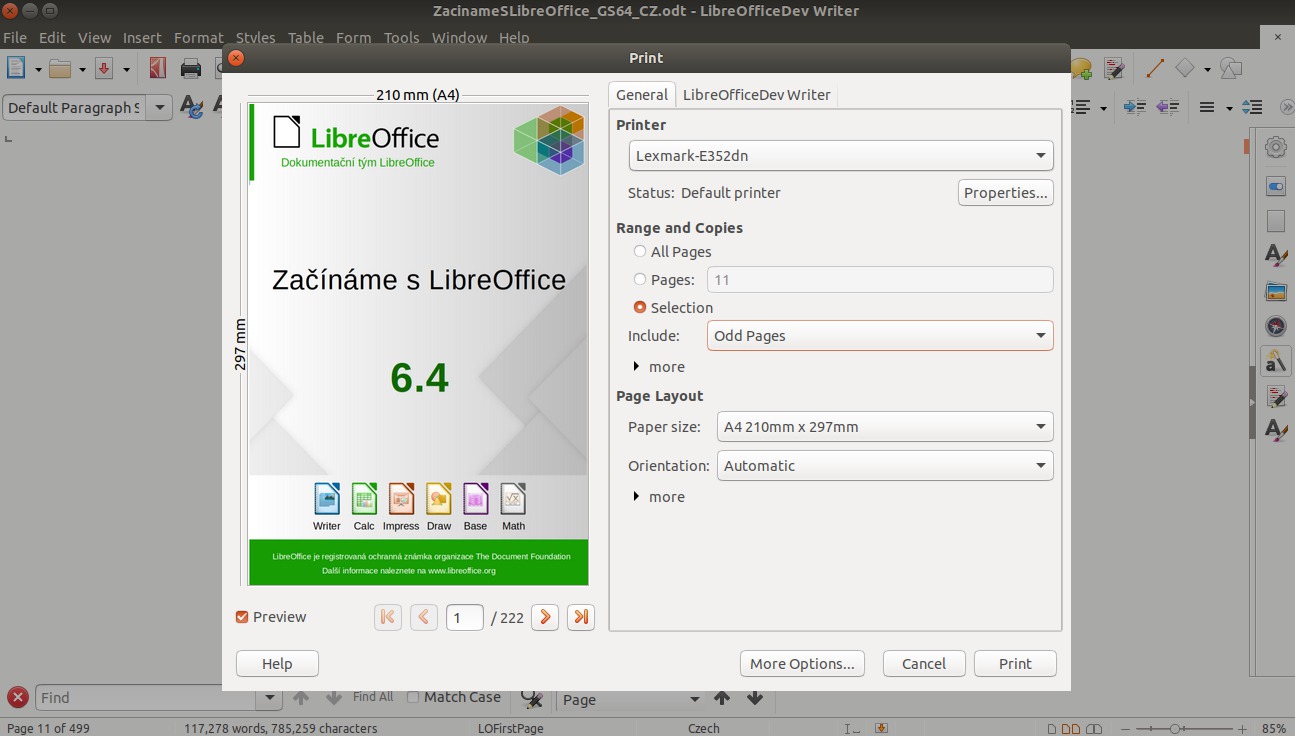Image resolution: width=1295 pixels, height=736 pixels.
Task: Open the Properties deck in sidebar
Action: pyautogui.click(x=1276, y=186)
